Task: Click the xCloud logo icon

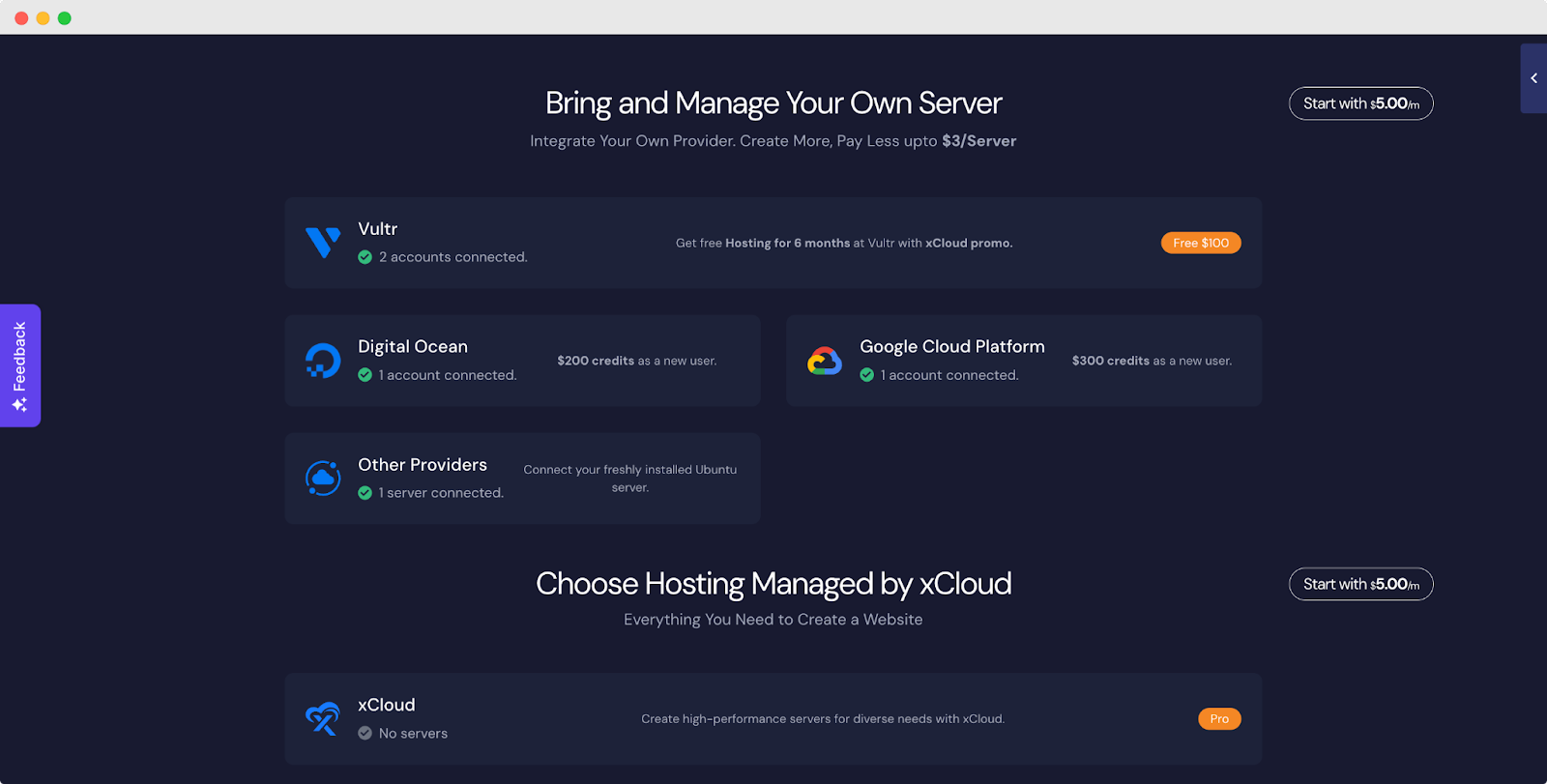Action: (323, 718)
